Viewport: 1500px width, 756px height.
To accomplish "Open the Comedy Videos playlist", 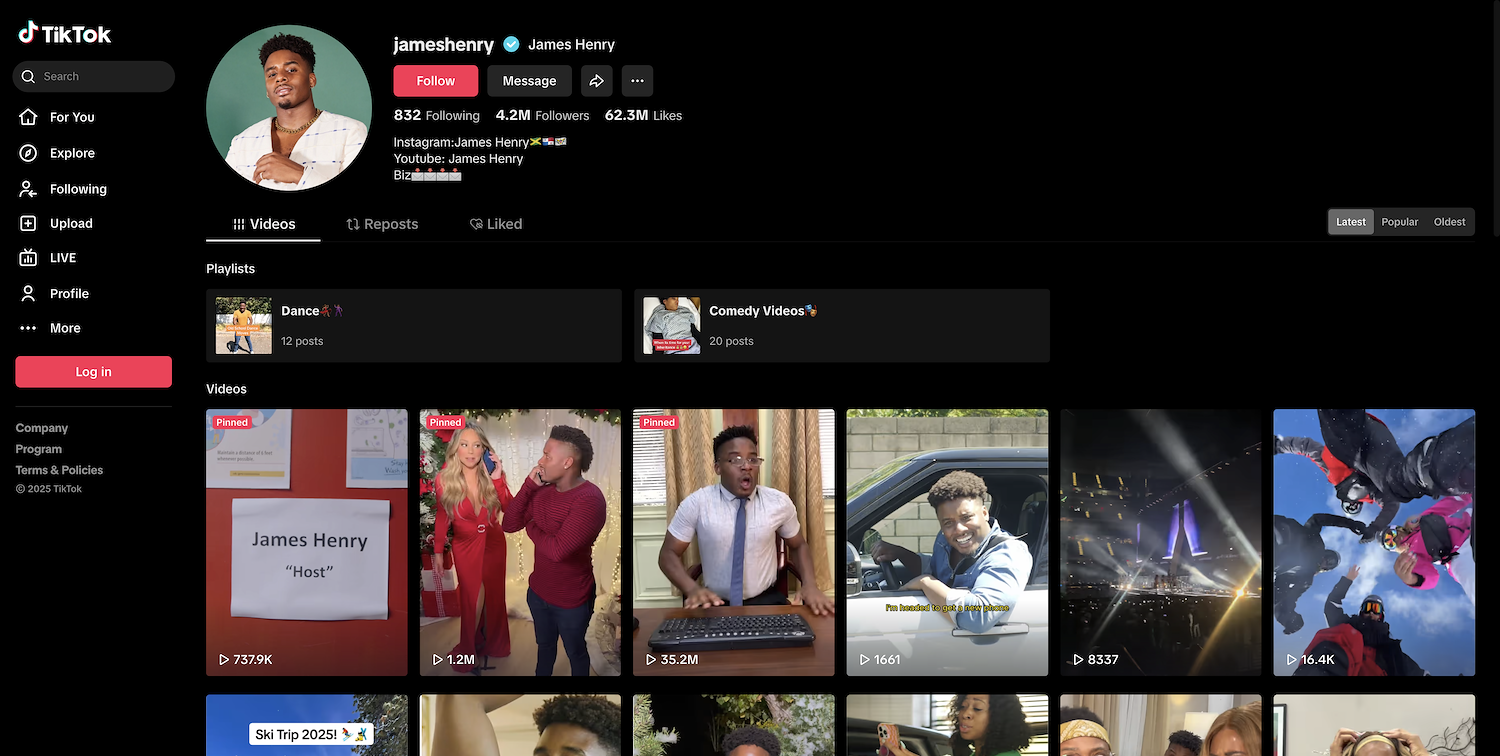I will [842, 326].
